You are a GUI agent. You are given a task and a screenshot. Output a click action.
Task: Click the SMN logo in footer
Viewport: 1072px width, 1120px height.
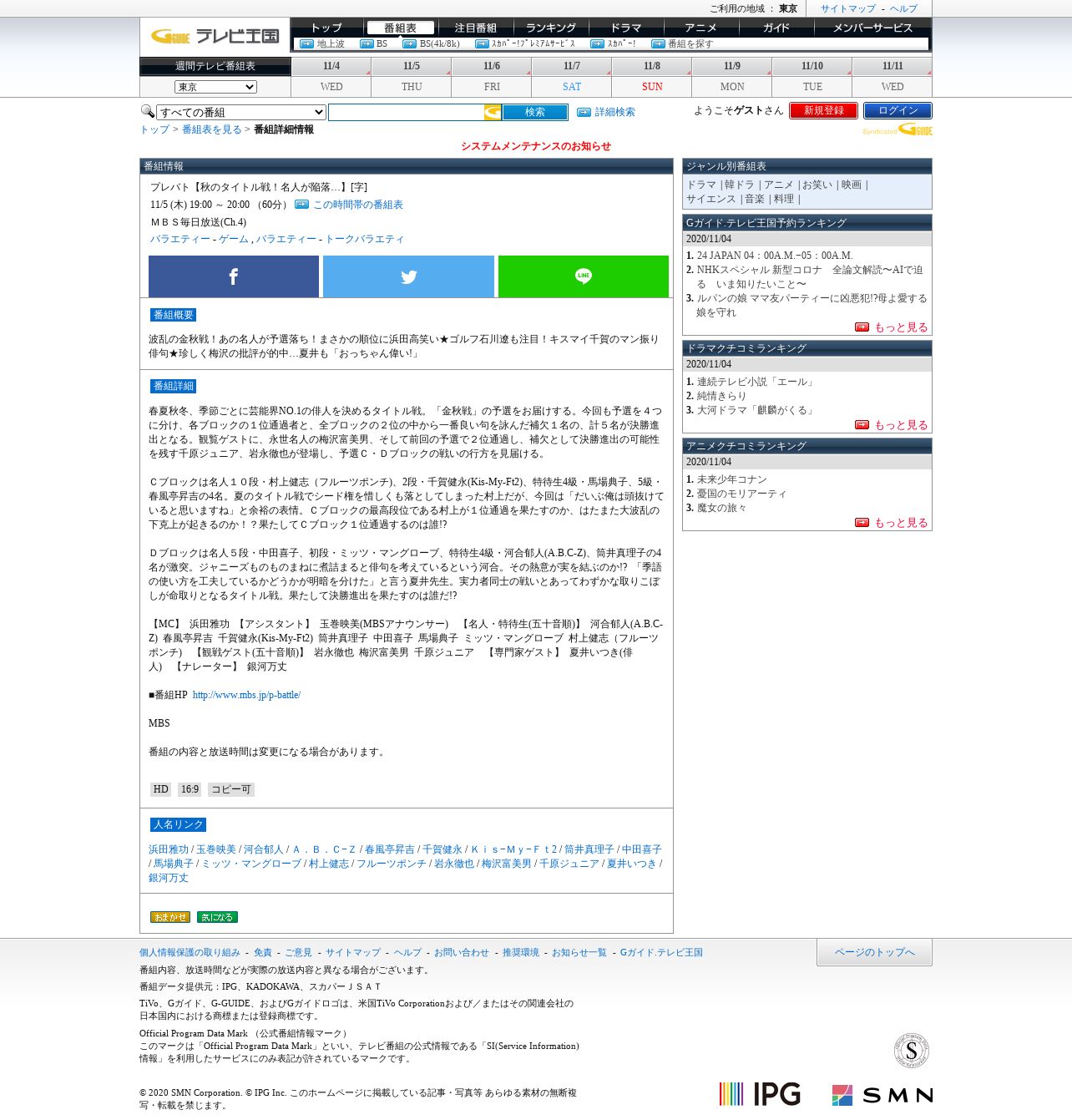882,1095
